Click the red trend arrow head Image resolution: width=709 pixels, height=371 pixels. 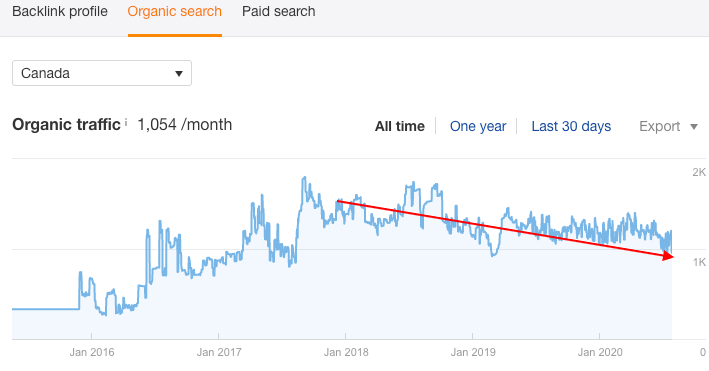tap(668, 256)
